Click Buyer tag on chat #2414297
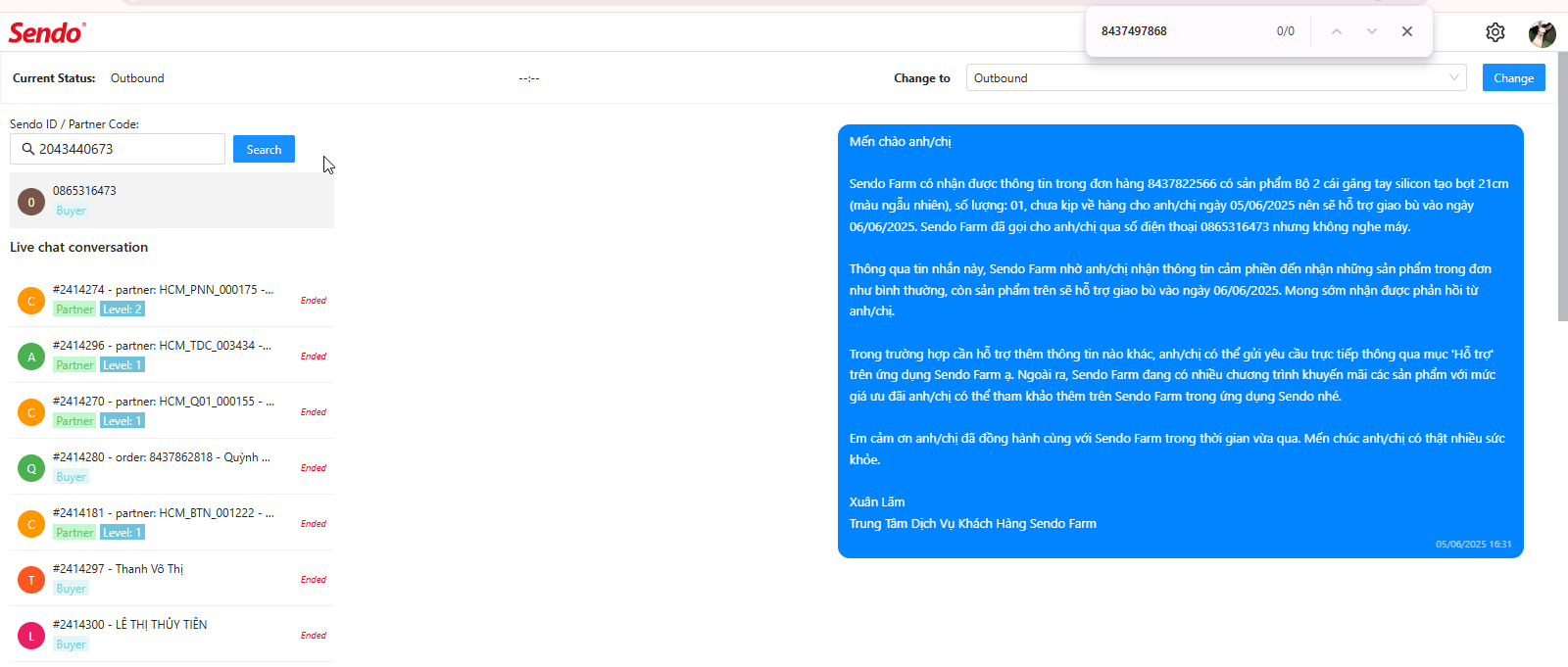Viewport: 1568px width, 667px height. tap(71, 589)
